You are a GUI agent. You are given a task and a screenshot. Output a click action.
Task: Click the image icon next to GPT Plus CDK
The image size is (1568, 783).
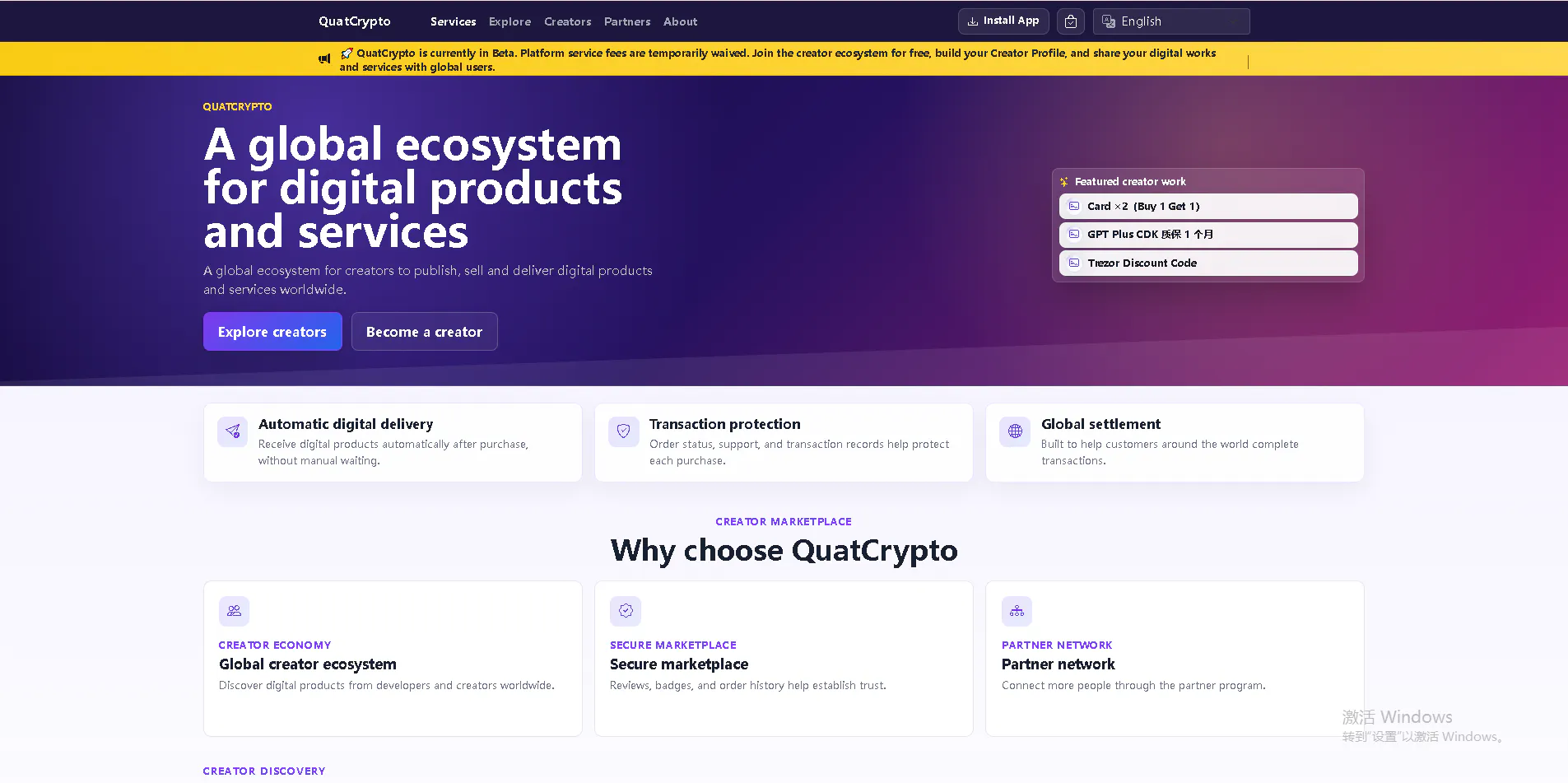pyautogui.click(x=1074, y=234)
